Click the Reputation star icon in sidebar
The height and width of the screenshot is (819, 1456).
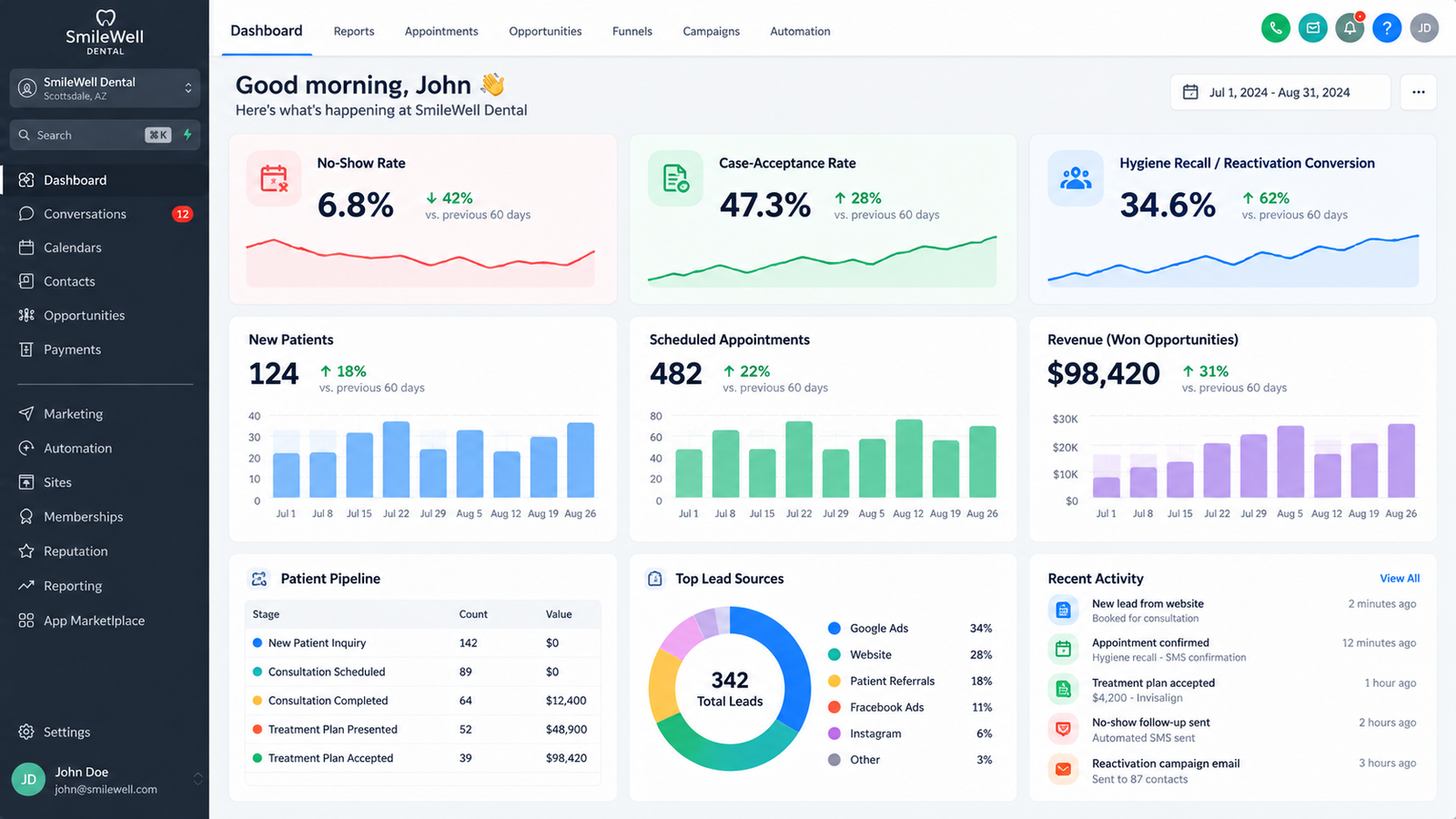26,551
